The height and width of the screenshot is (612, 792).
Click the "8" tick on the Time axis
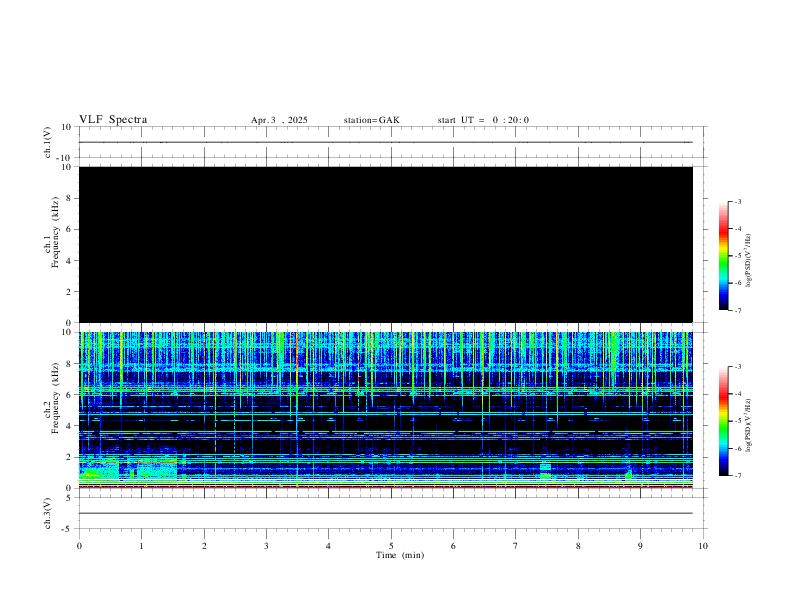[578, 546]
